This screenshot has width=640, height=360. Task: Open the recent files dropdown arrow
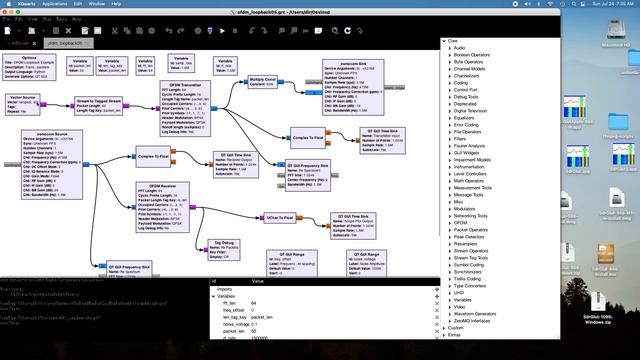pos(43,31)
